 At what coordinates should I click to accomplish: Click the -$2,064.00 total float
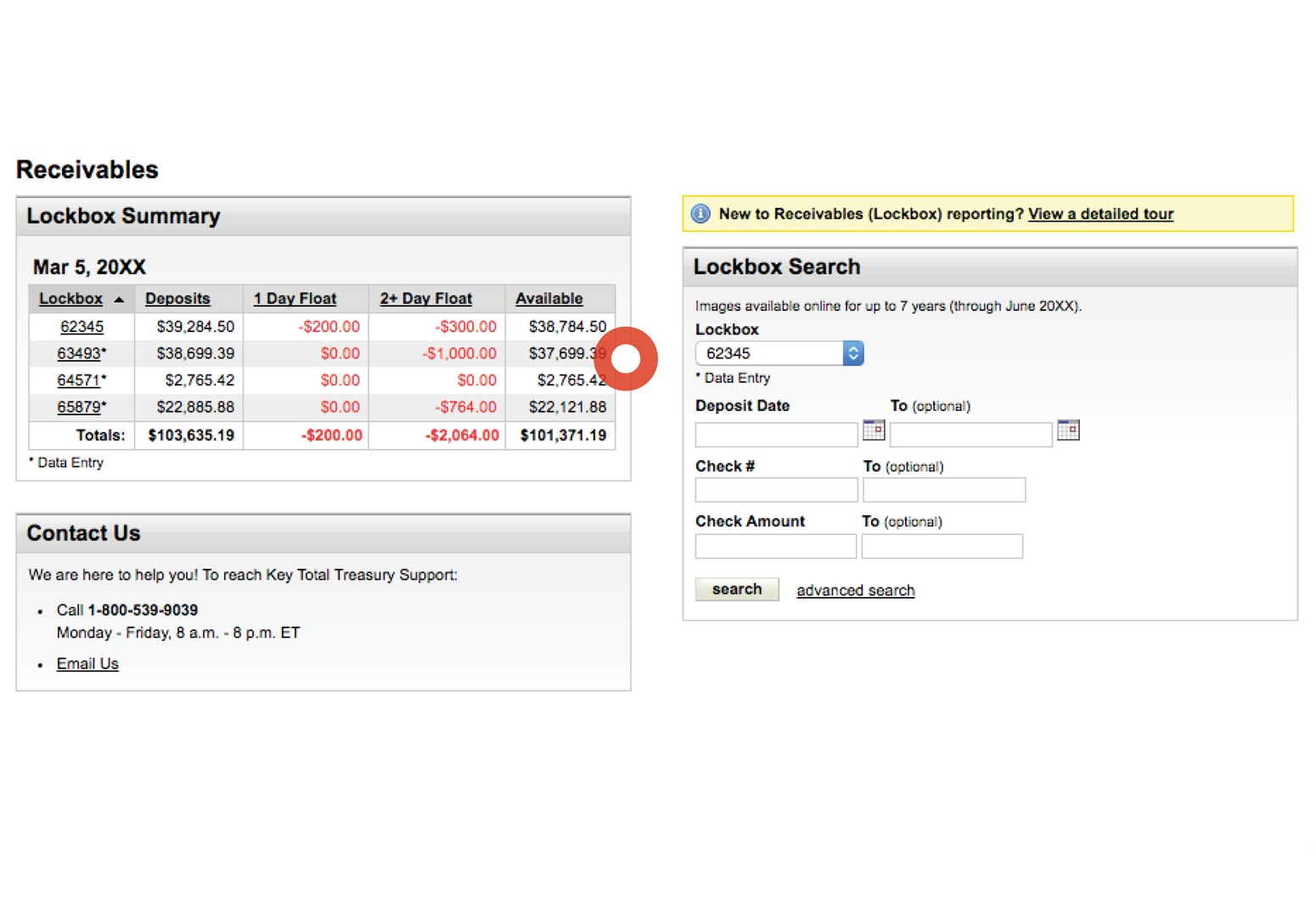(x=462, y=436)
